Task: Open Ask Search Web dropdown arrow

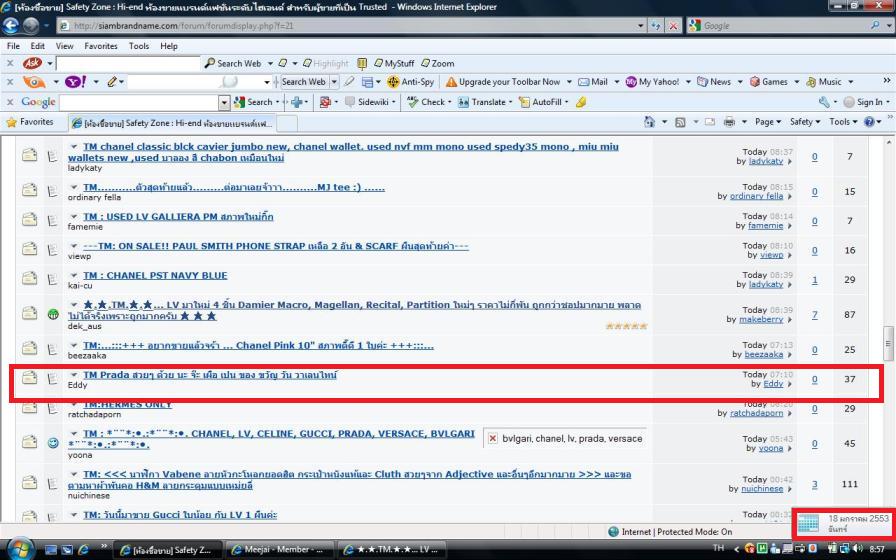Action: coord(270,63)
